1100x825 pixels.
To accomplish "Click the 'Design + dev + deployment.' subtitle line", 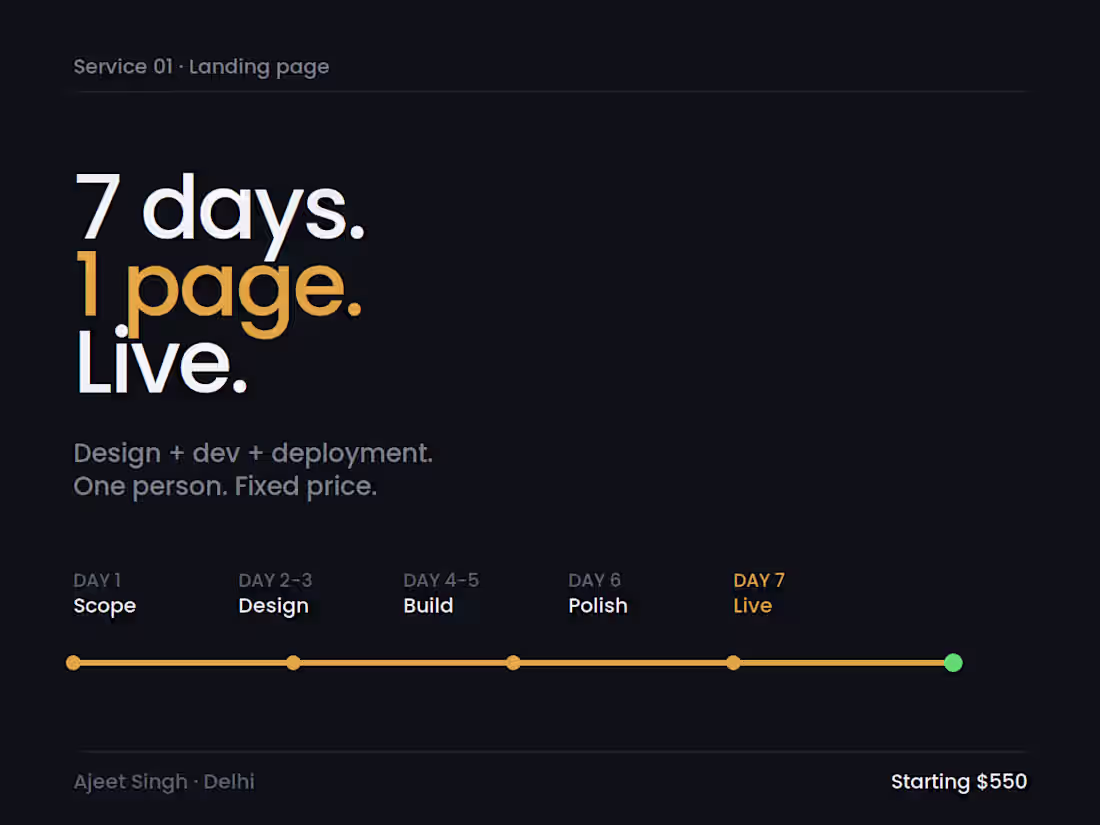I will coord(253,453).
